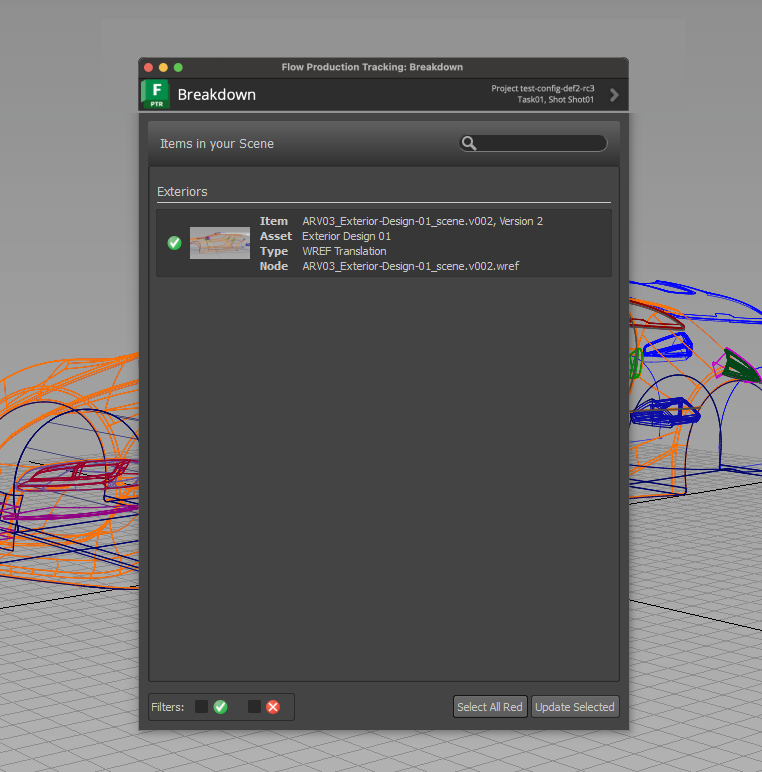The height and width of the screenshot is (772, 762).
Task: Close the Breakdown window with red button
Action: tap(148, 67)
